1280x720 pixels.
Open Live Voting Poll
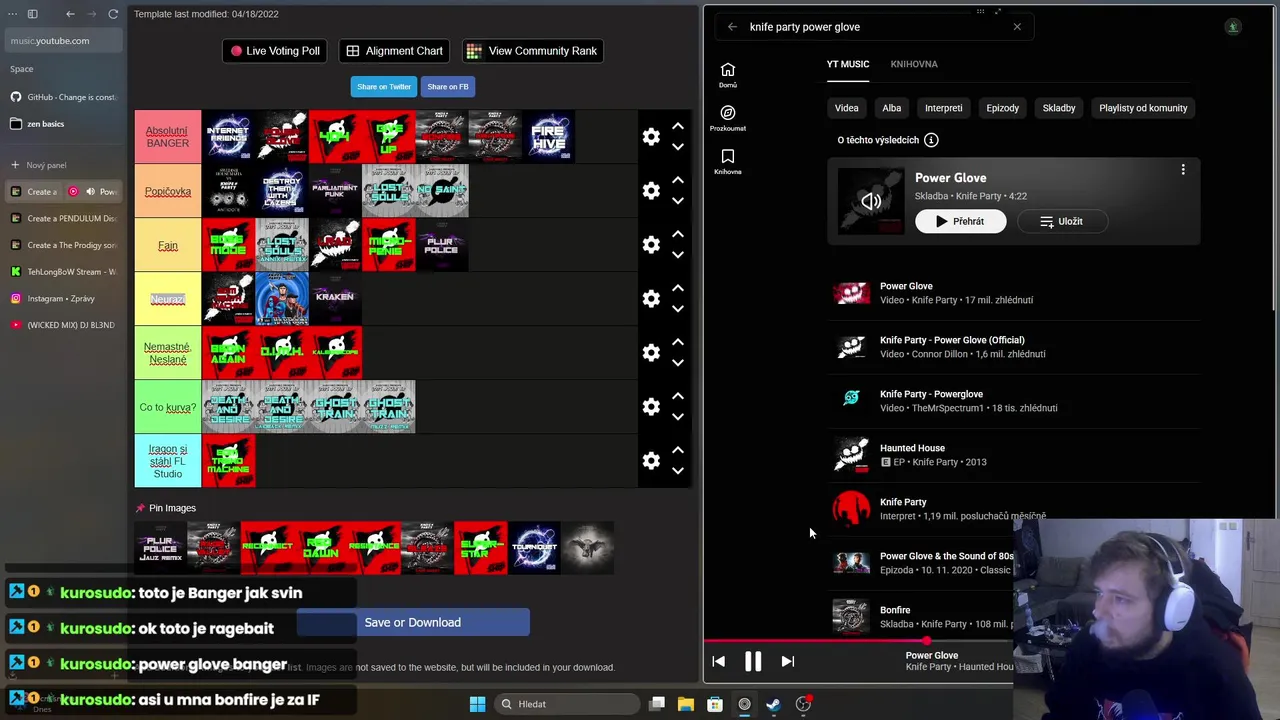click(x=275, y=51)
